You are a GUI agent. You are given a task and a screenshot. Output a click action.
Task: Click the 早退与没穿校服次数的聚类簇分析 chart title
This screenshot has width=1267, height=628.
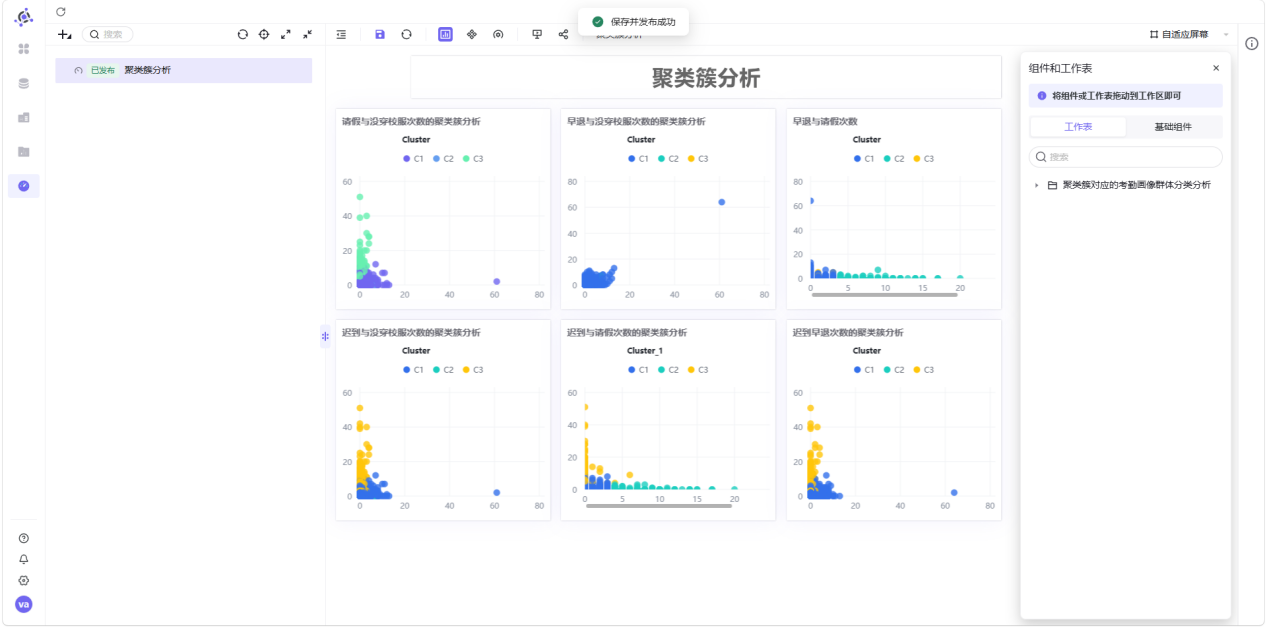pos(636,121)
